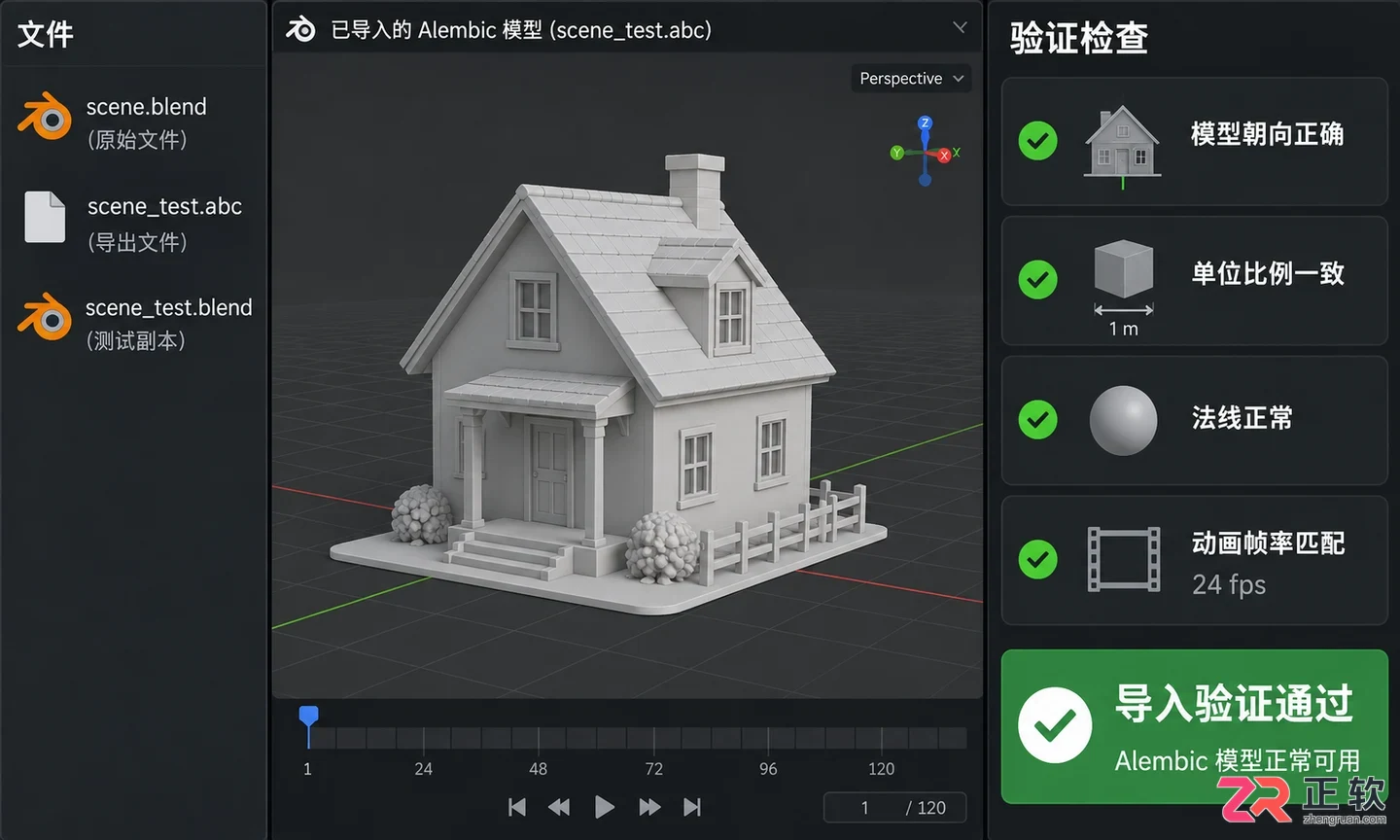Click the blank file icon for scene_test.abc
The image size is (1400, 840).
coord(45,217)
